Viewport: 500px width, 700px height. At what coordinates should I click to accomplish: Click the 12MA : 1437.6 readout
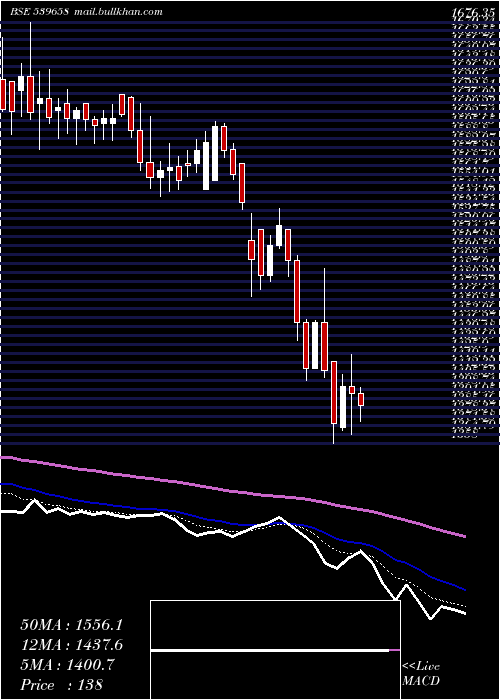72,645
